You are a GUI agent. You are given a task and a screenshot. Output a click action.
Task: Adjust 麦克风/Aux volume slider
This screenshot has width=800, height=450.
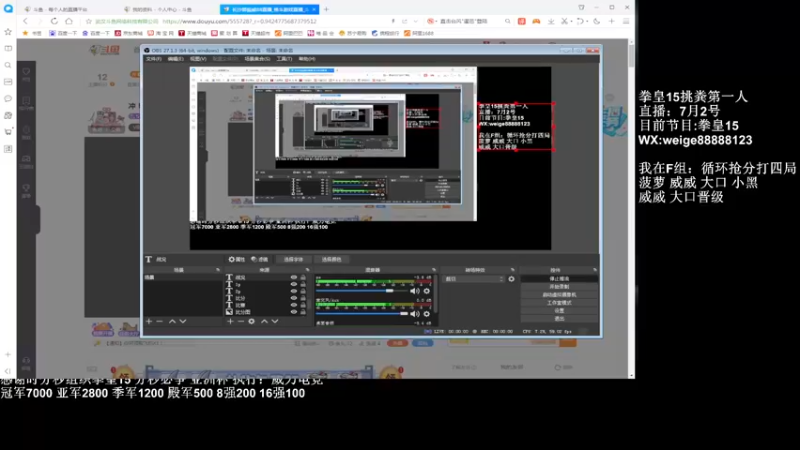[x=362, y=314]
